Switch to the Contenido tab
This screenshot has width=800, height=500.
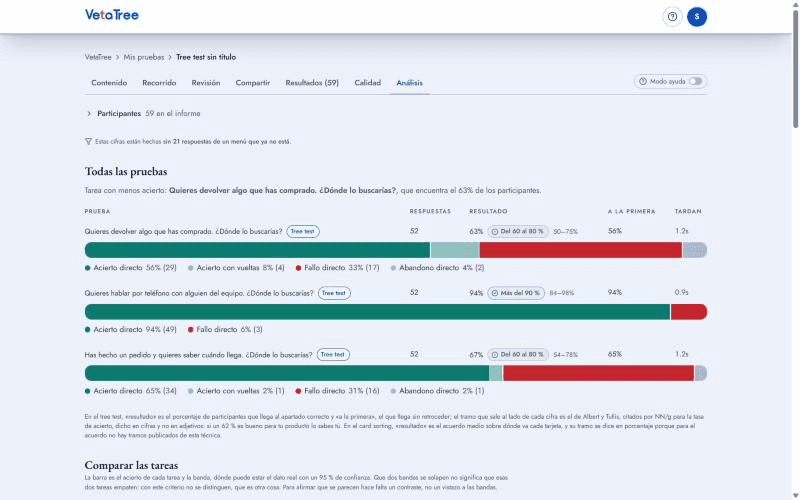[109, 83]
